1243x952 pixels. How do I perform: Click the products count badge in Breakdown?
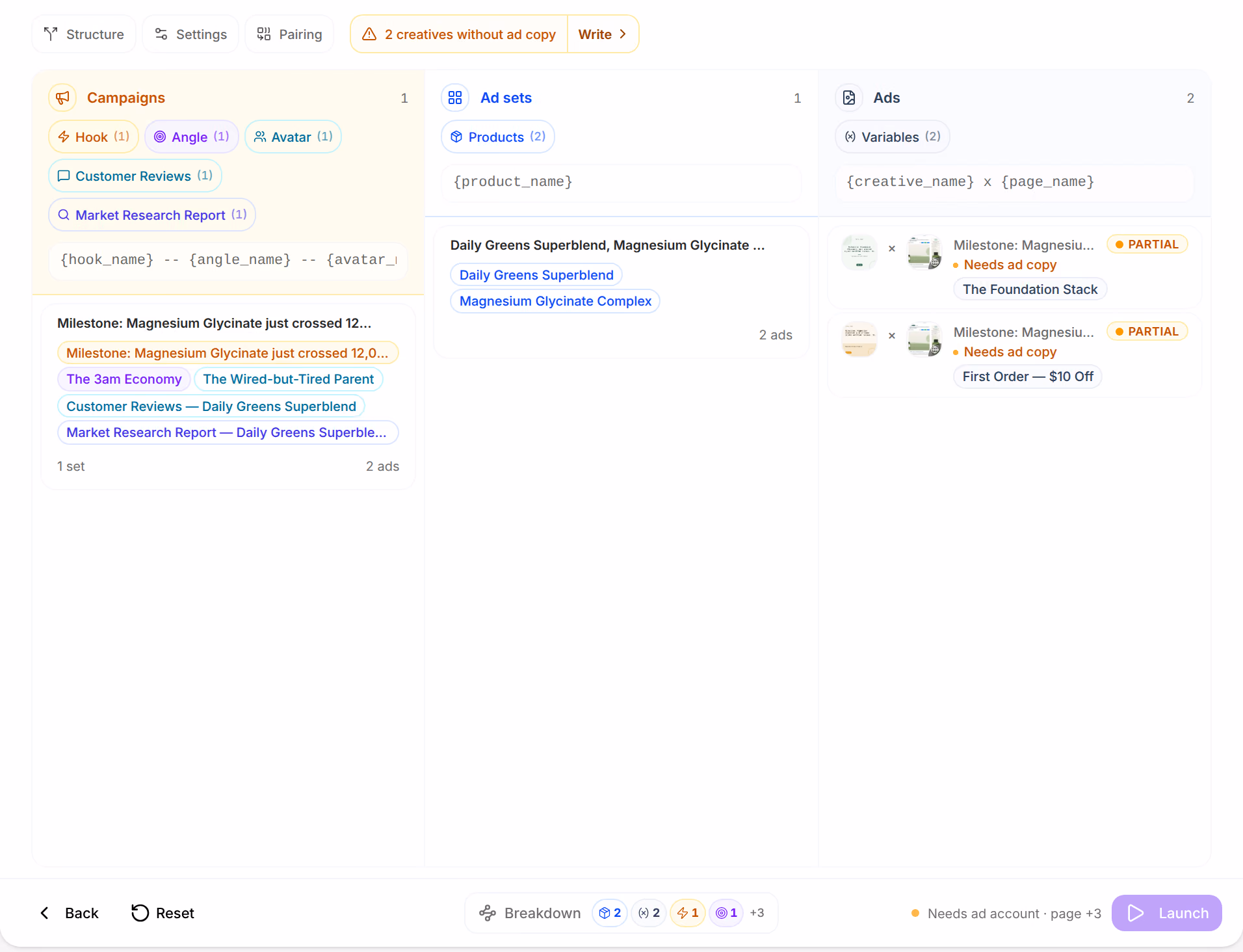point(610,913)
